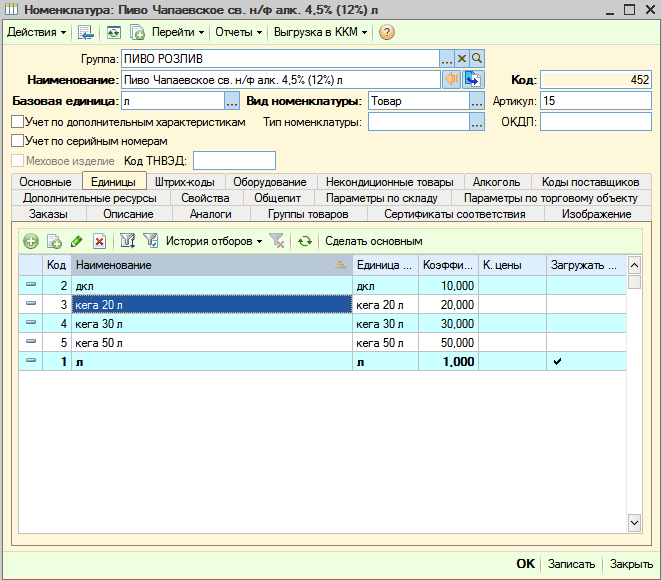Switch to the Основные tab
The height and width of the screenshot is (580, 662).
pos(45,182)
